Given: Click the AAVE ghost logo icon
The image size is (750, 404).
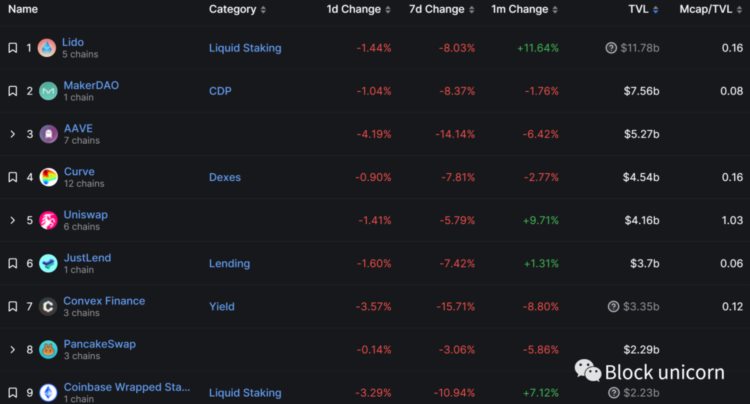Looking at the screenshot, I should pos(47,134).
